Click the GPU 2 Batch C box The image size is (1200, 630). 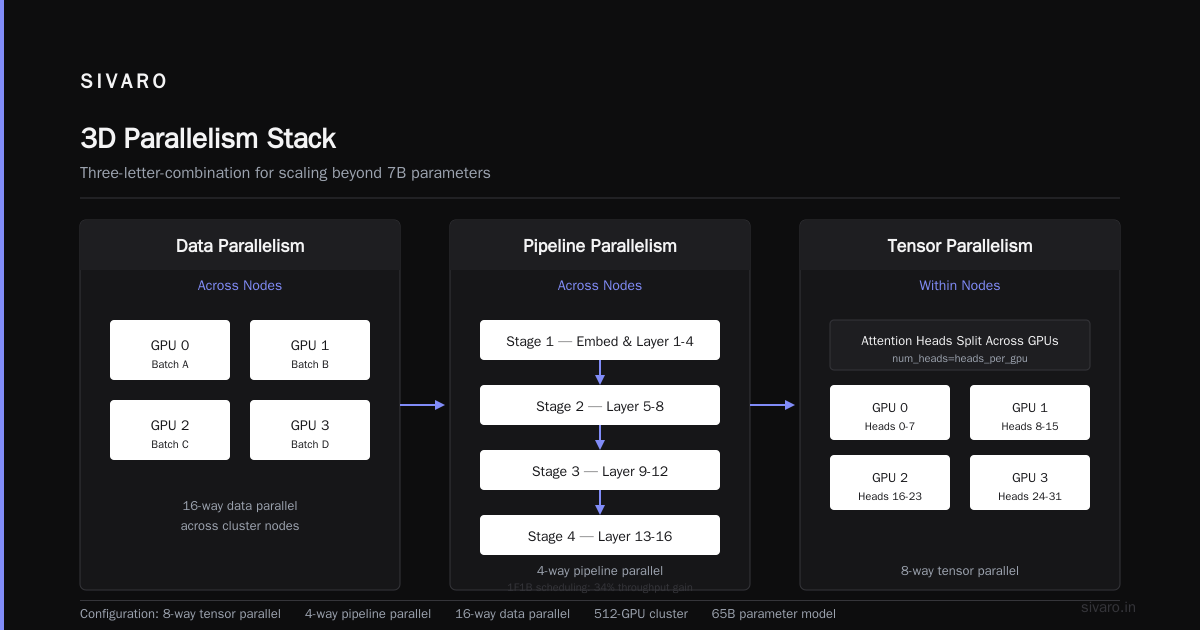click(170, 430)
